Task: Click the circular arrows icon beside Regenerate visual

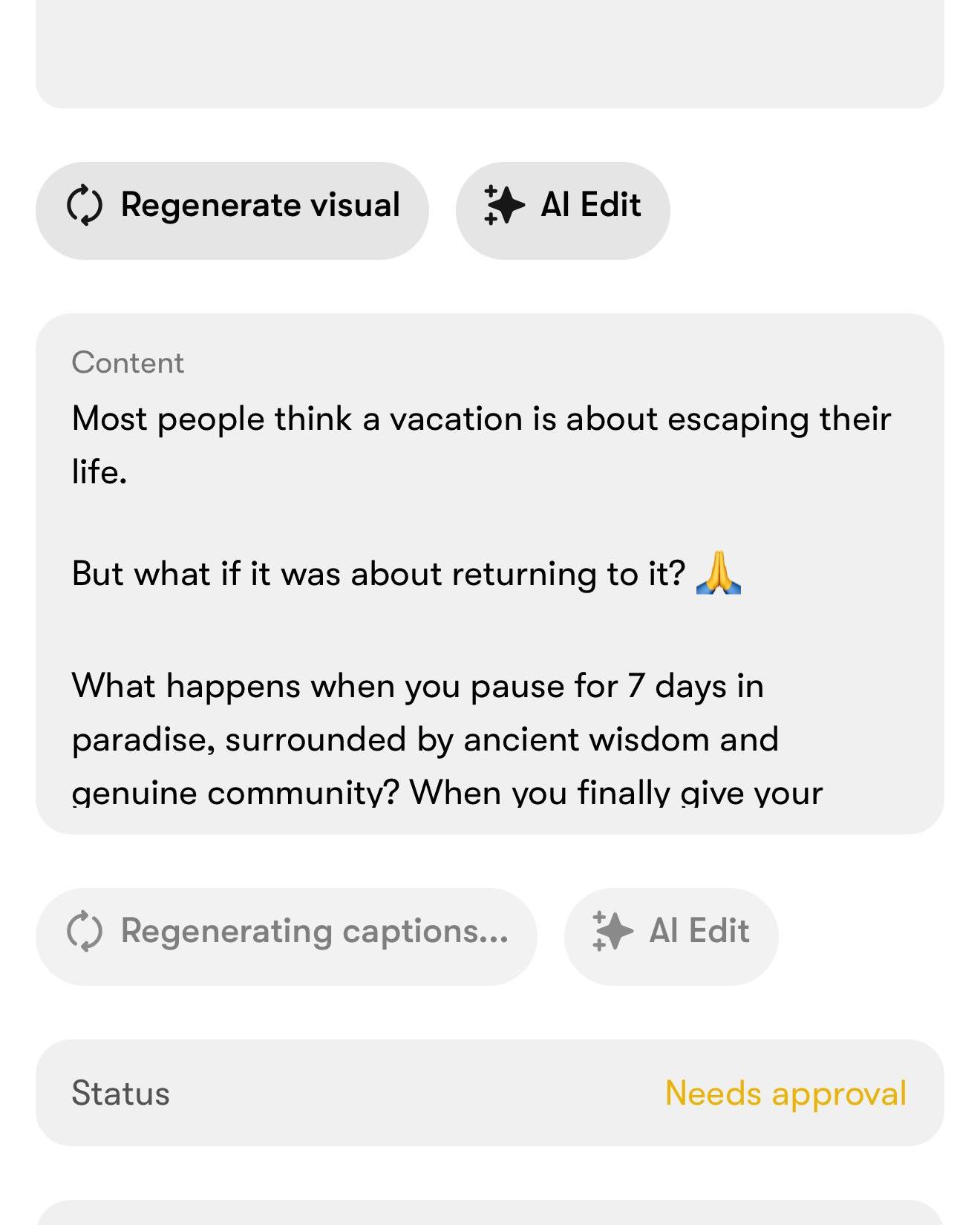Action: [85, 205]
